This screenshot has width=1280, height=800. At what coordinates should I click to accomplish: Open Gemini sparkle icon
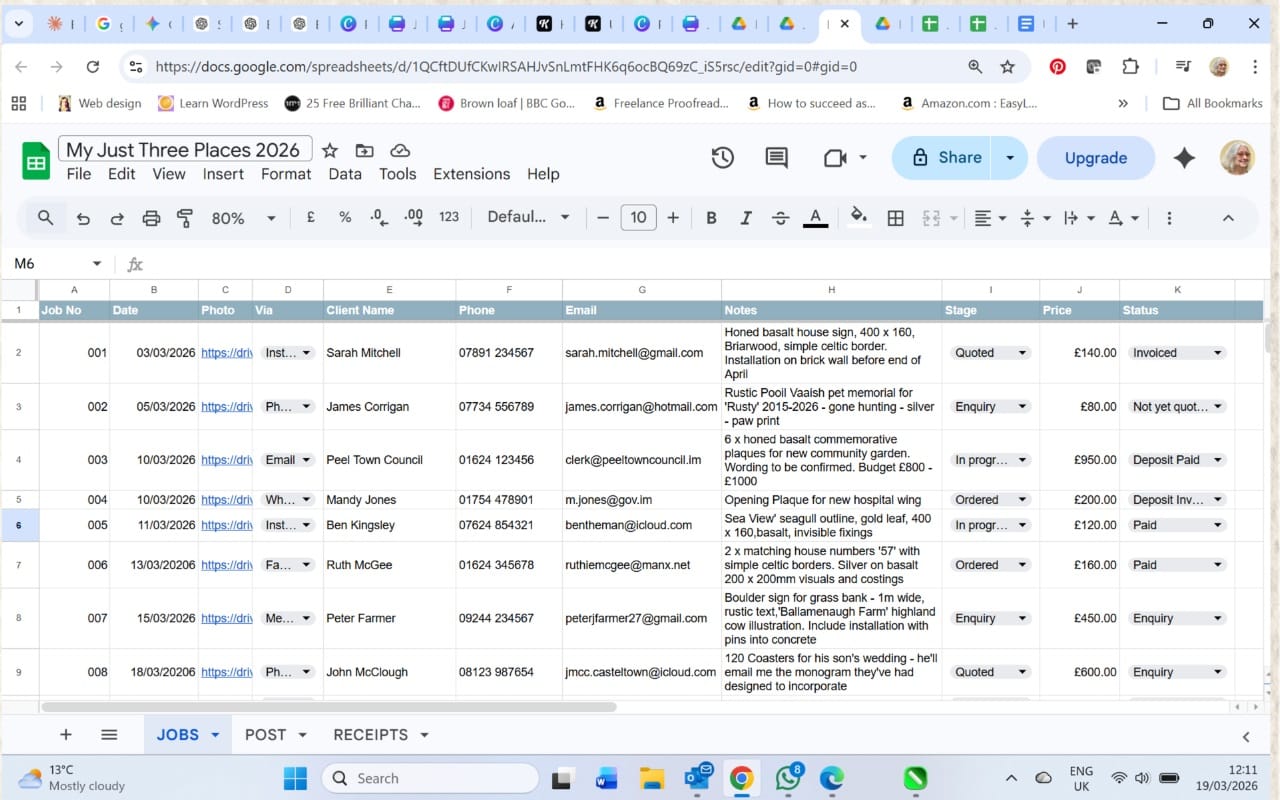[x=1184, y=158]
